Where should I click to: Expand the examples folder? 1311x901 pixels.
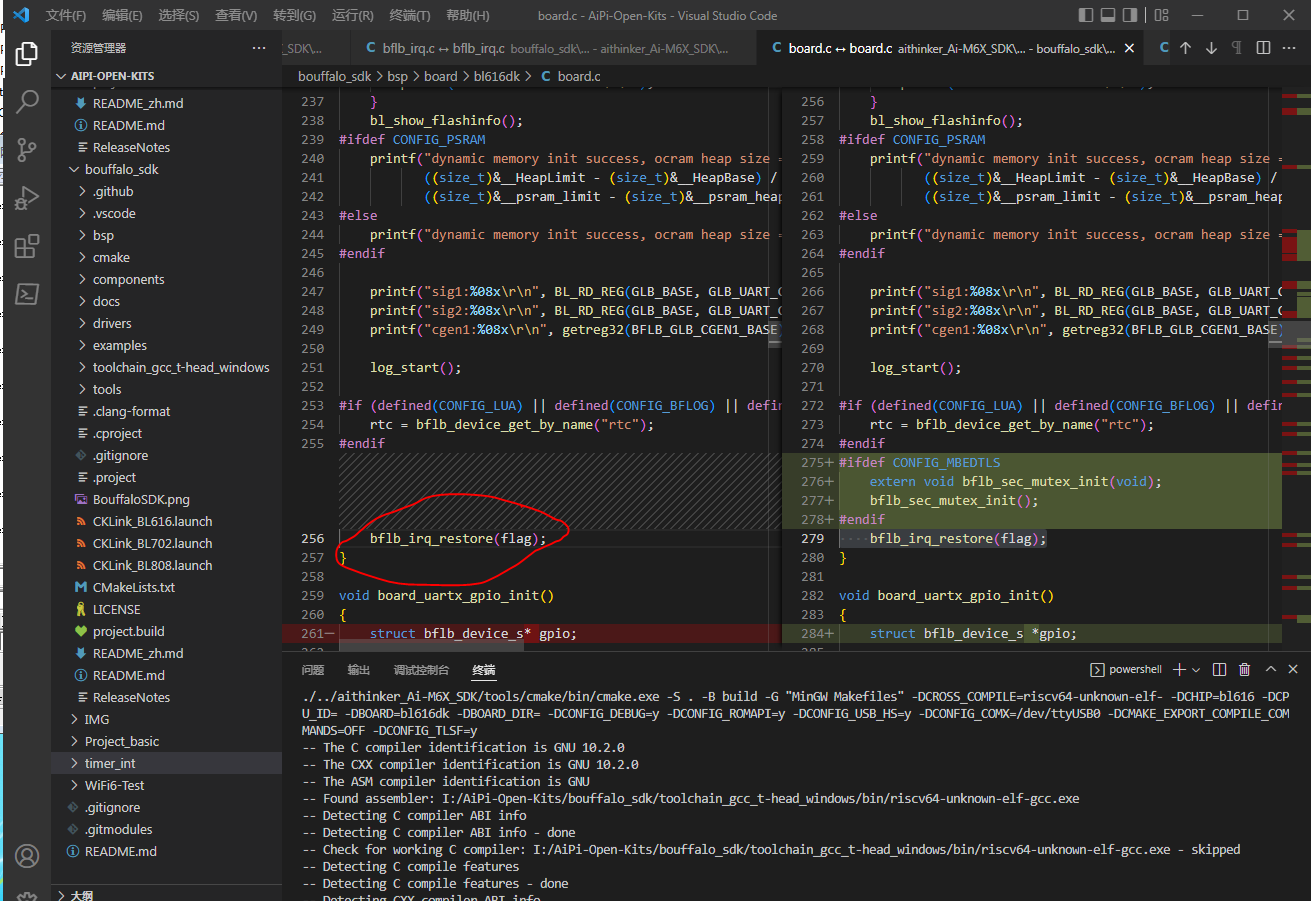click(166, 345)
